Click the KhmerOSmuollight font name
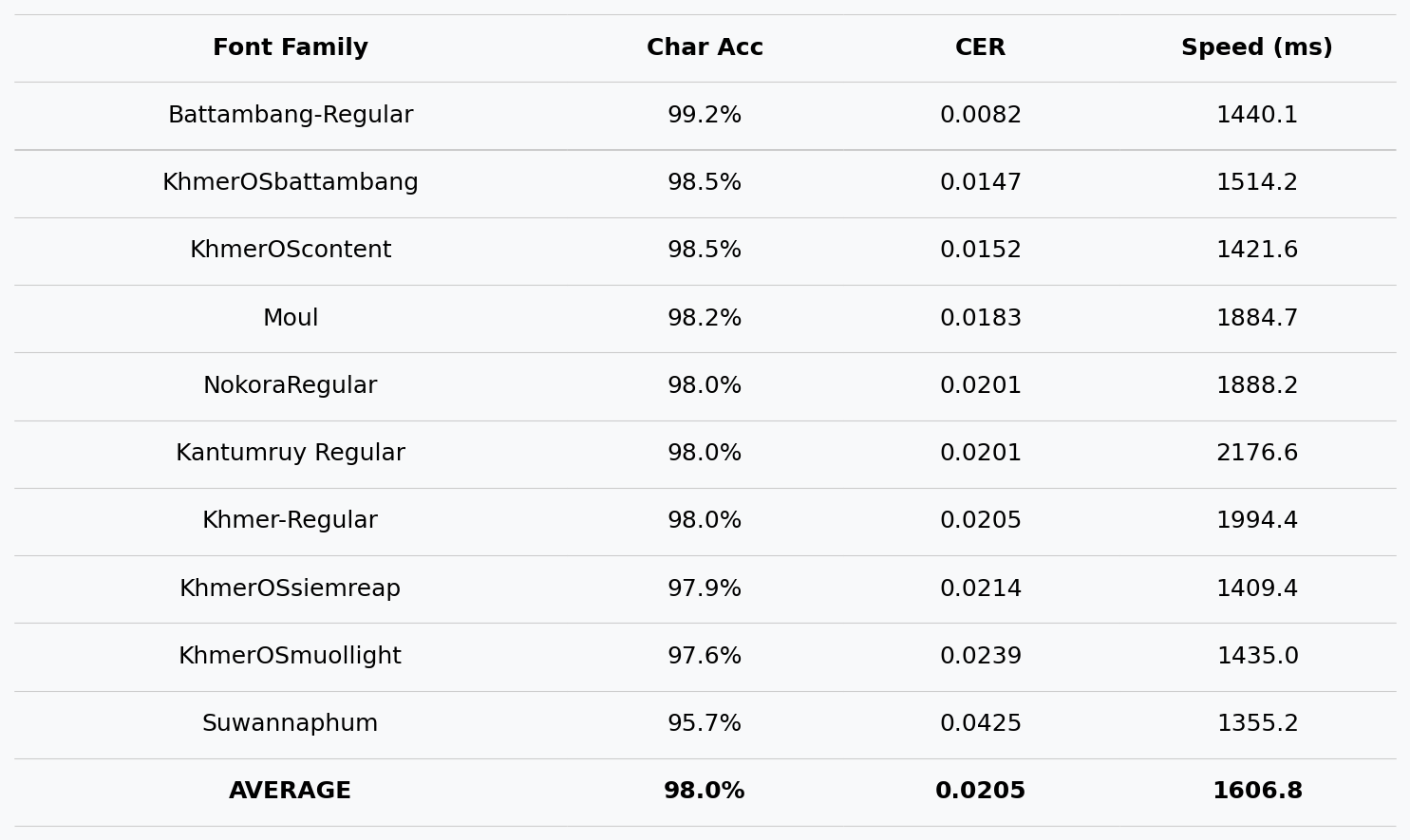This screenshot has height=840, width=1410. (291, 657)
